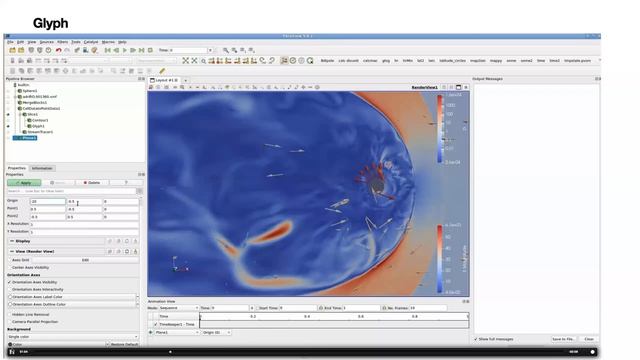
Task: Click the Open file folder icon
Action: click(x=13, y=50)
